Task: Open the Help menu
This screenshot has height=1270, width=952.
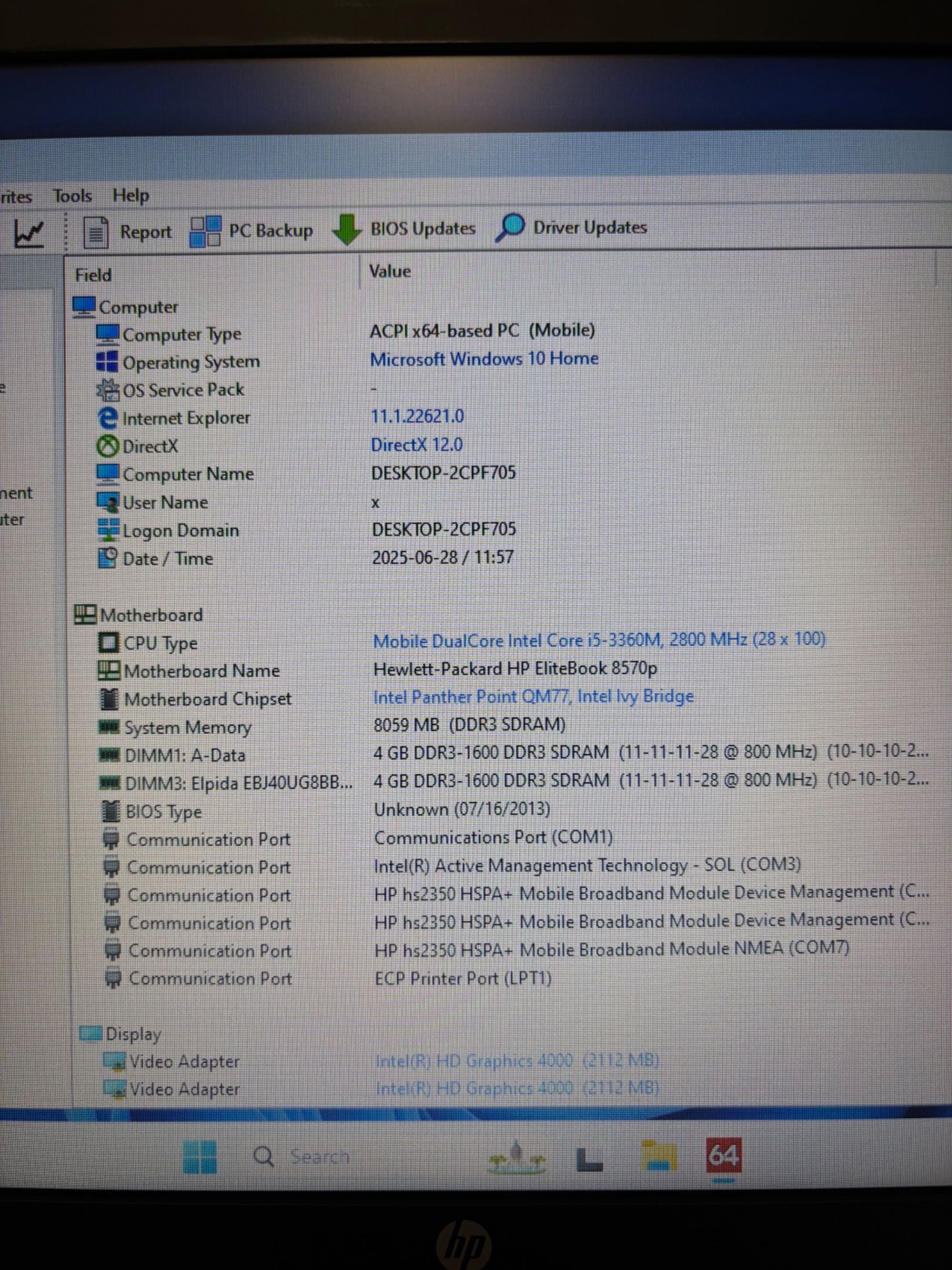Action: tap(131, 195)
